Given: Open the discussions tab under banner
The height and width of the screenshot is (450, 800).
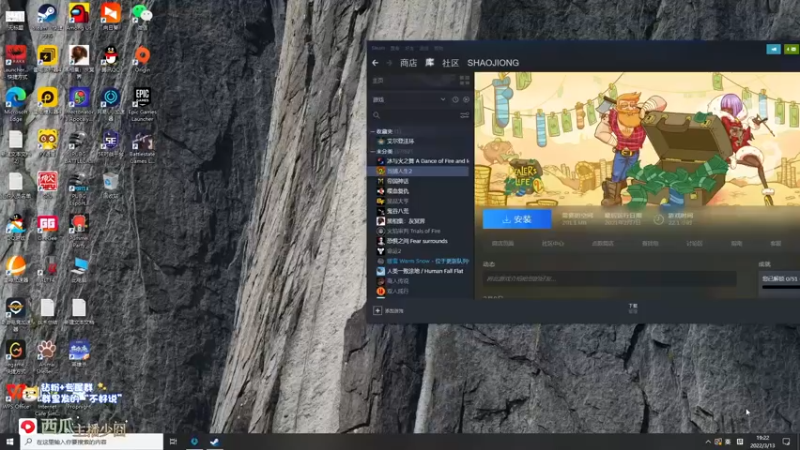Looking at the screenshot, I should click(694, 243).
